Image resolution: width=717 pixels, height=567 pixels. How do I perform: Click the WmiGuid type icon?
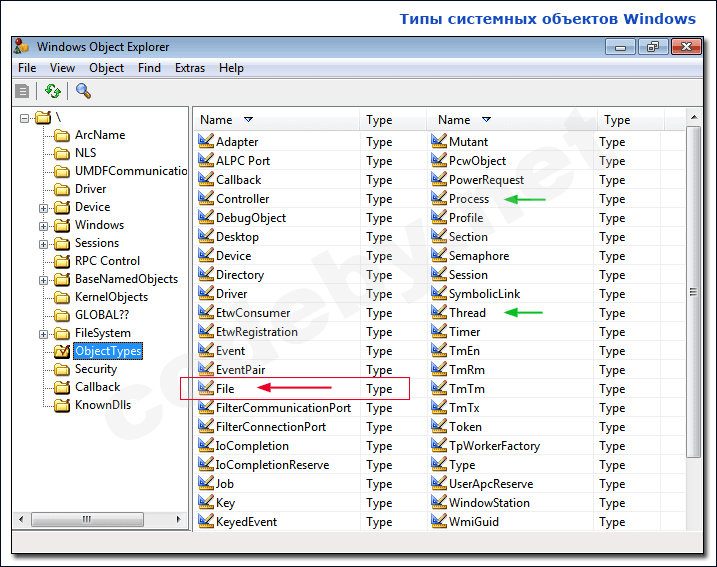(439, 521)
